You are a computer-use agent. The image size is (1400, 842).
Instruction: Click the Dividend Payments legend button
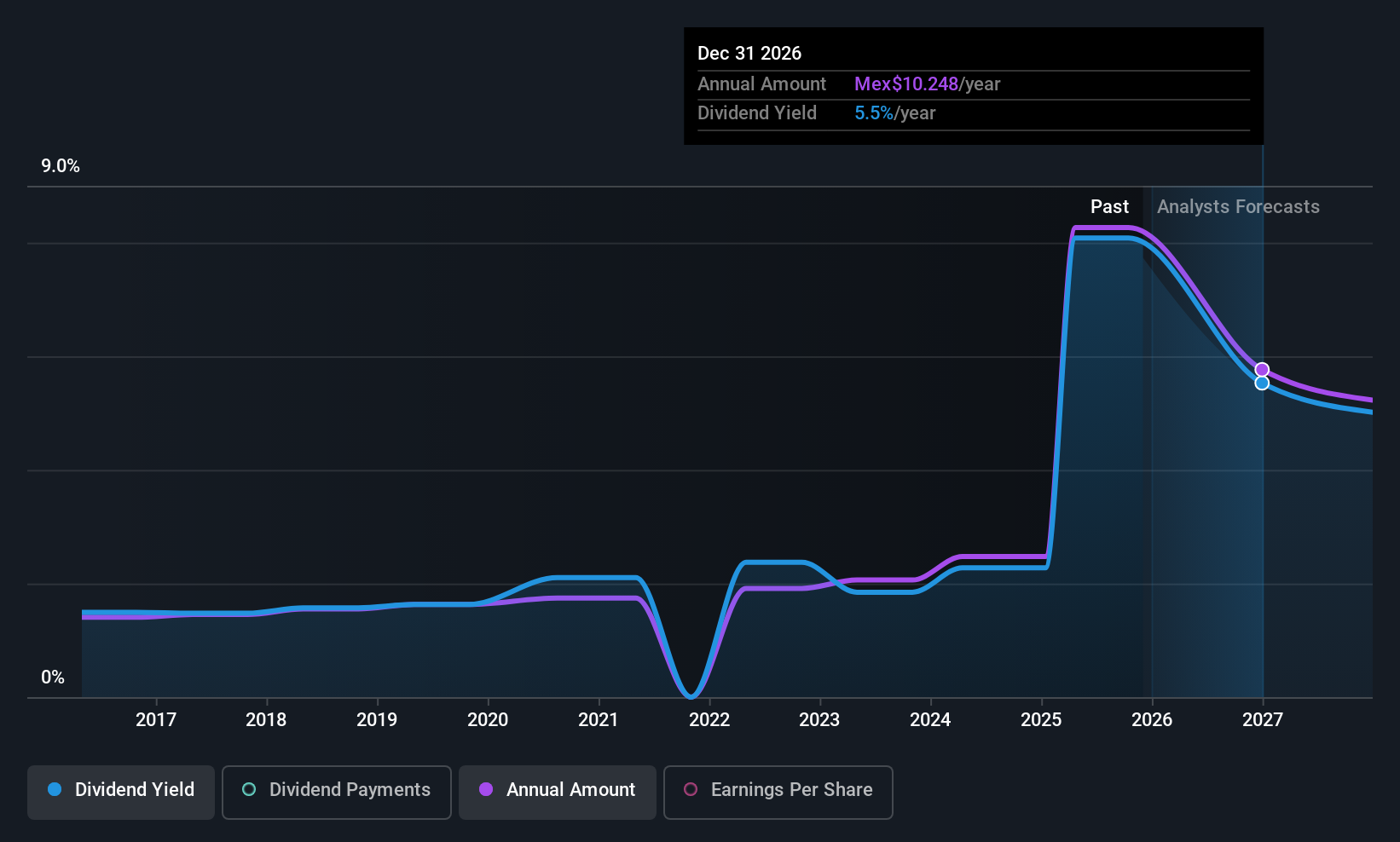pos(336,790)
